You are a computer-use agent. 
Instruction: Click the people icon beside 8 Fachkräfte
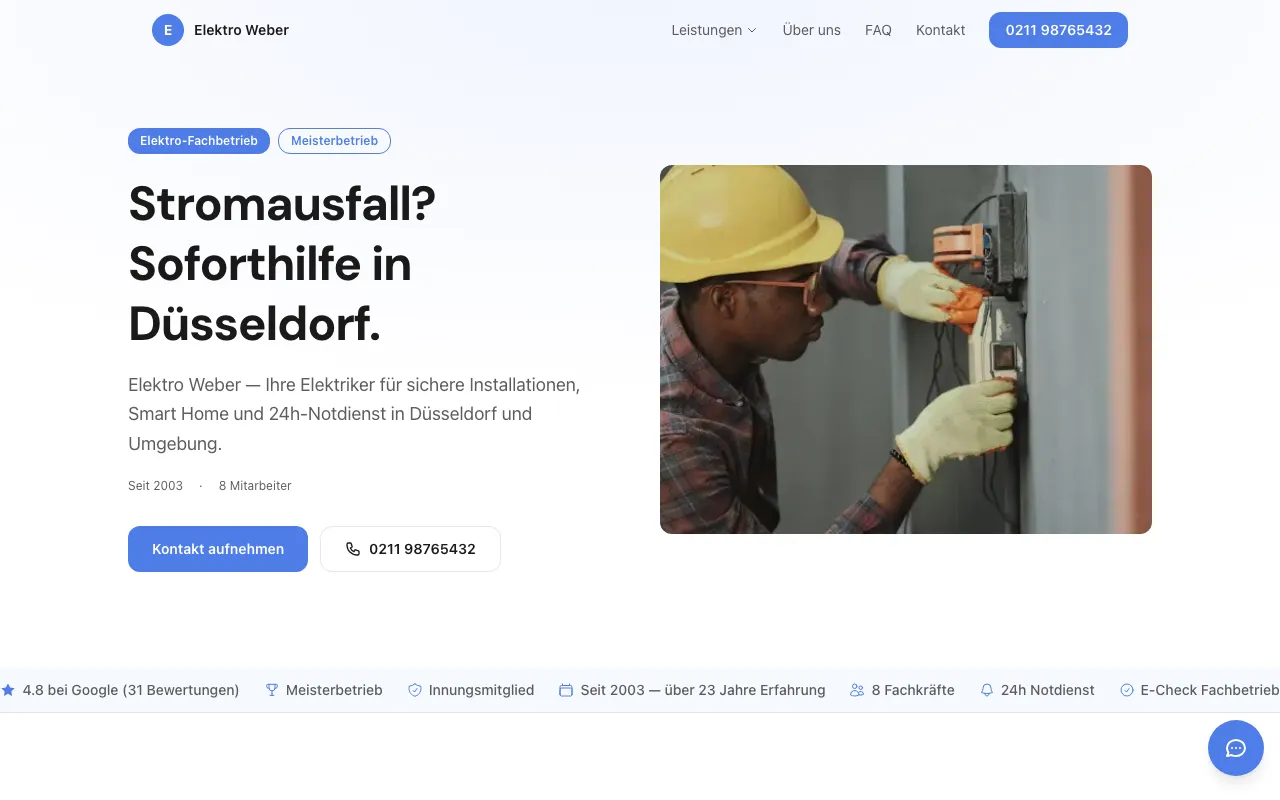click(x=856, y=690)
